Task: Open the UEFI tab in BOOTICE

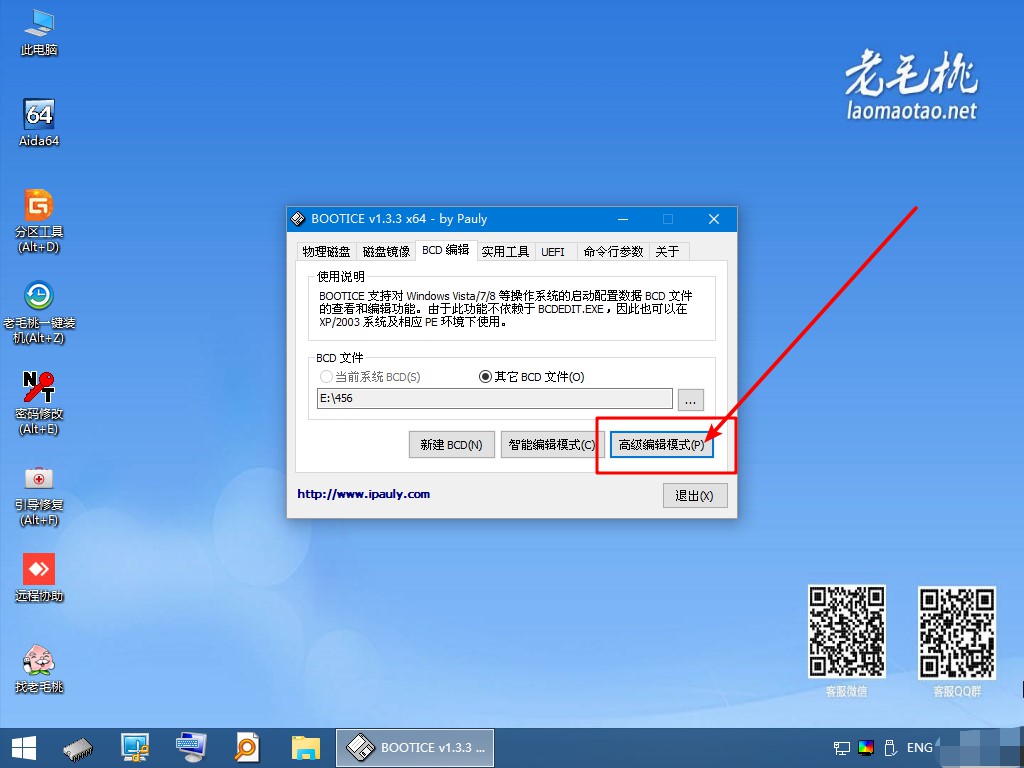Action: (554, 251)
